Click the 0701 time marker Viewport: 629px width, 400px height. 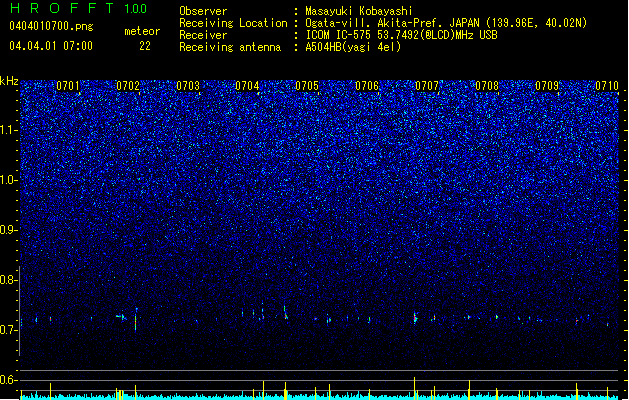68,86
